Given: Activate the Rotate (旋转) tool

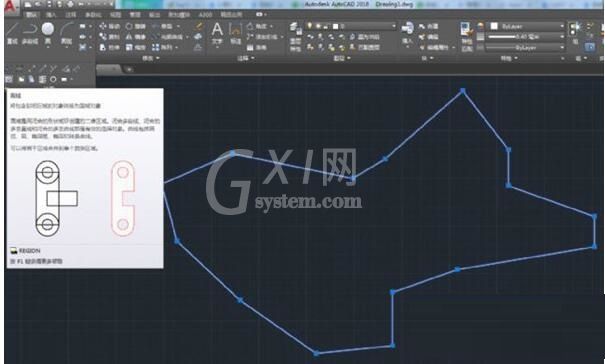Looking at the screenshot, I should pyautogui.click(x=135, y=26).
